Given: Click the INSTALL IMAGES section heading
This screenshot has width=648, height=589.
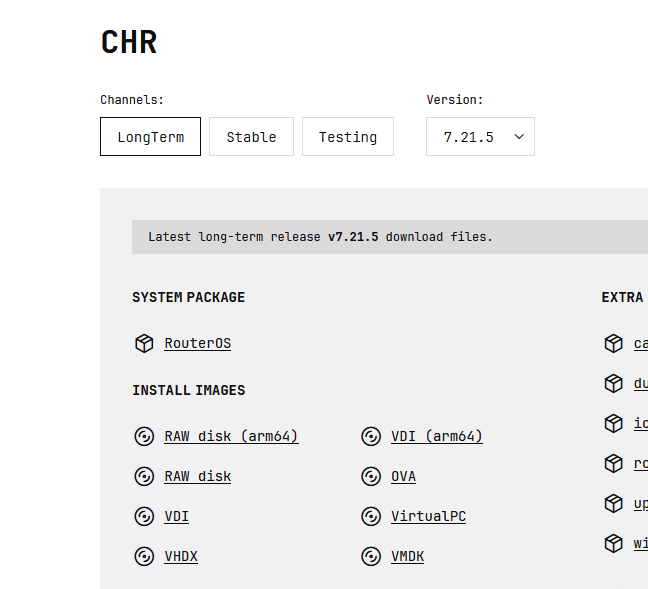Looking at the screenshot, I should click(x=188, y=390).
